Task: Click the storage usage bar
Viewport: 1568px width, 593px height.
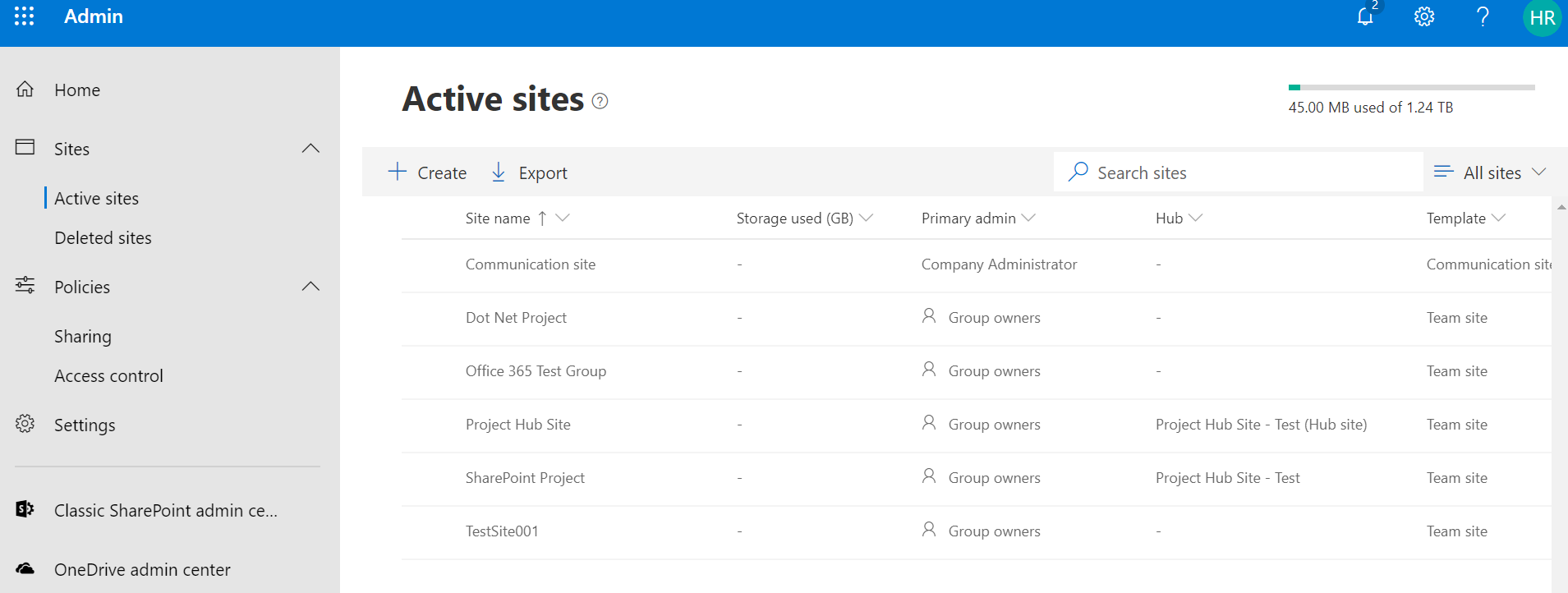Action: click(1411, 87)
